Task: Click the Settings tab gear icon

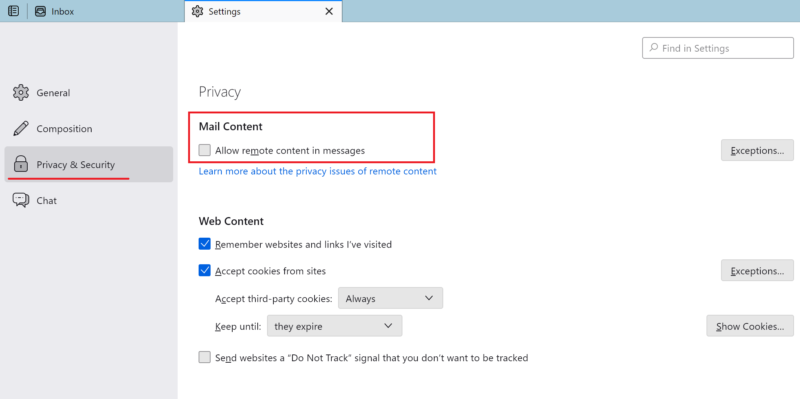Action: coord(197,11)
